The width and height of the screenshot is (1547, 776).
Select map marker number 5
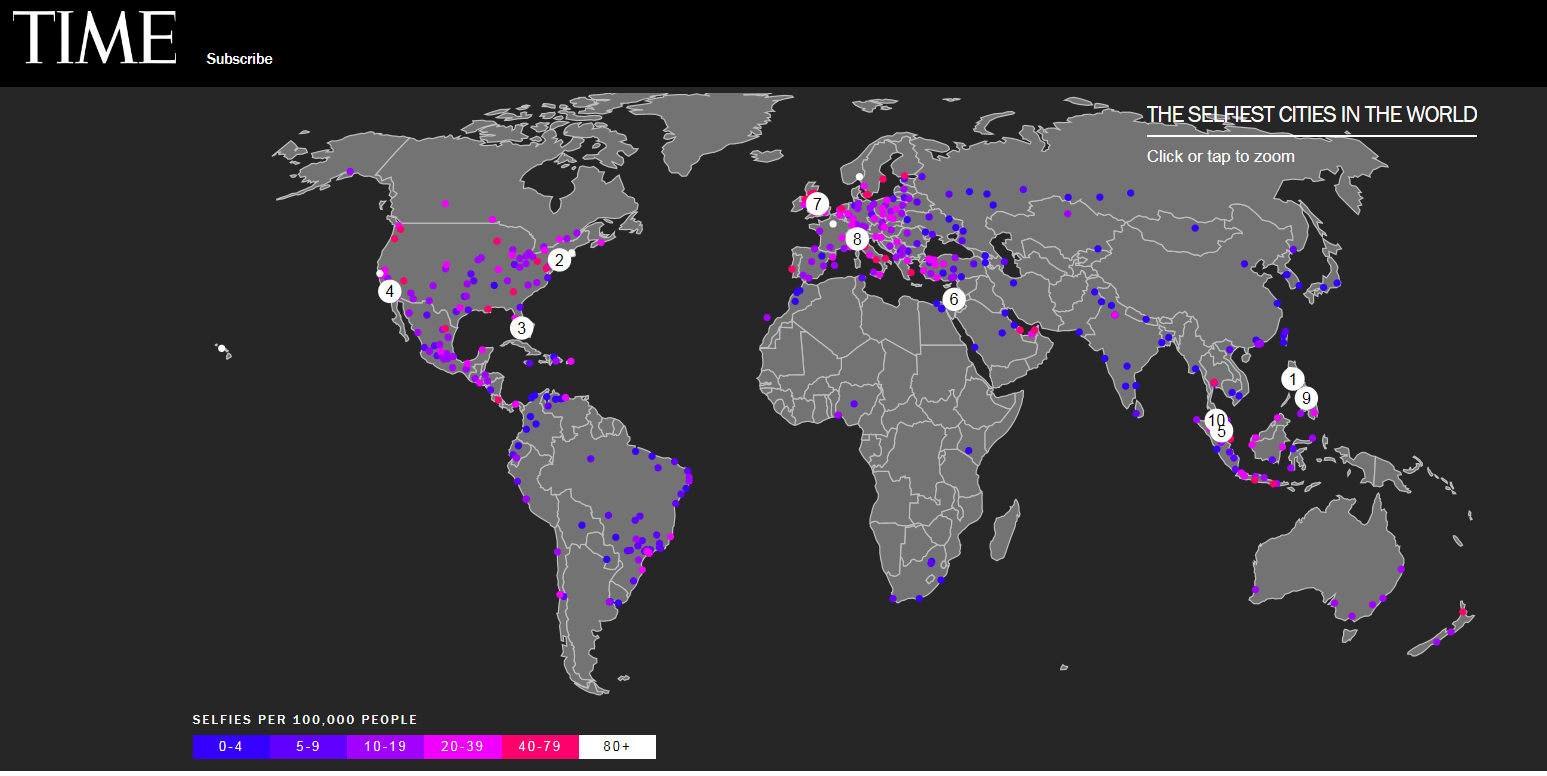pos(1222,432)
